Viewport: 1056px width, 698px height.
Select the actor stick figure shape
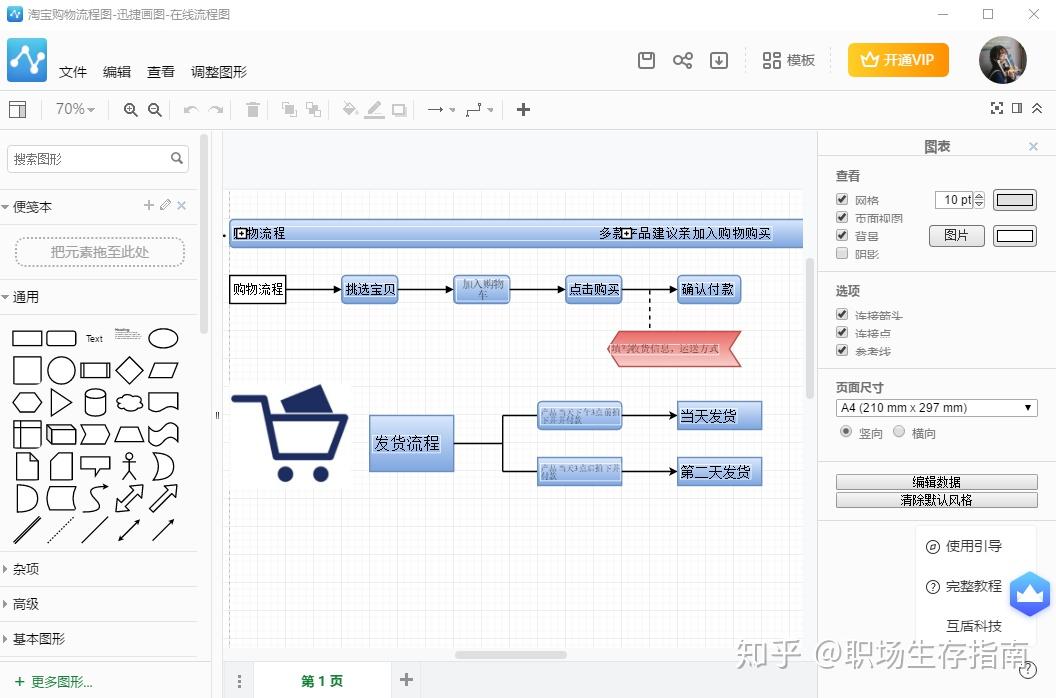tap(129, 466)
